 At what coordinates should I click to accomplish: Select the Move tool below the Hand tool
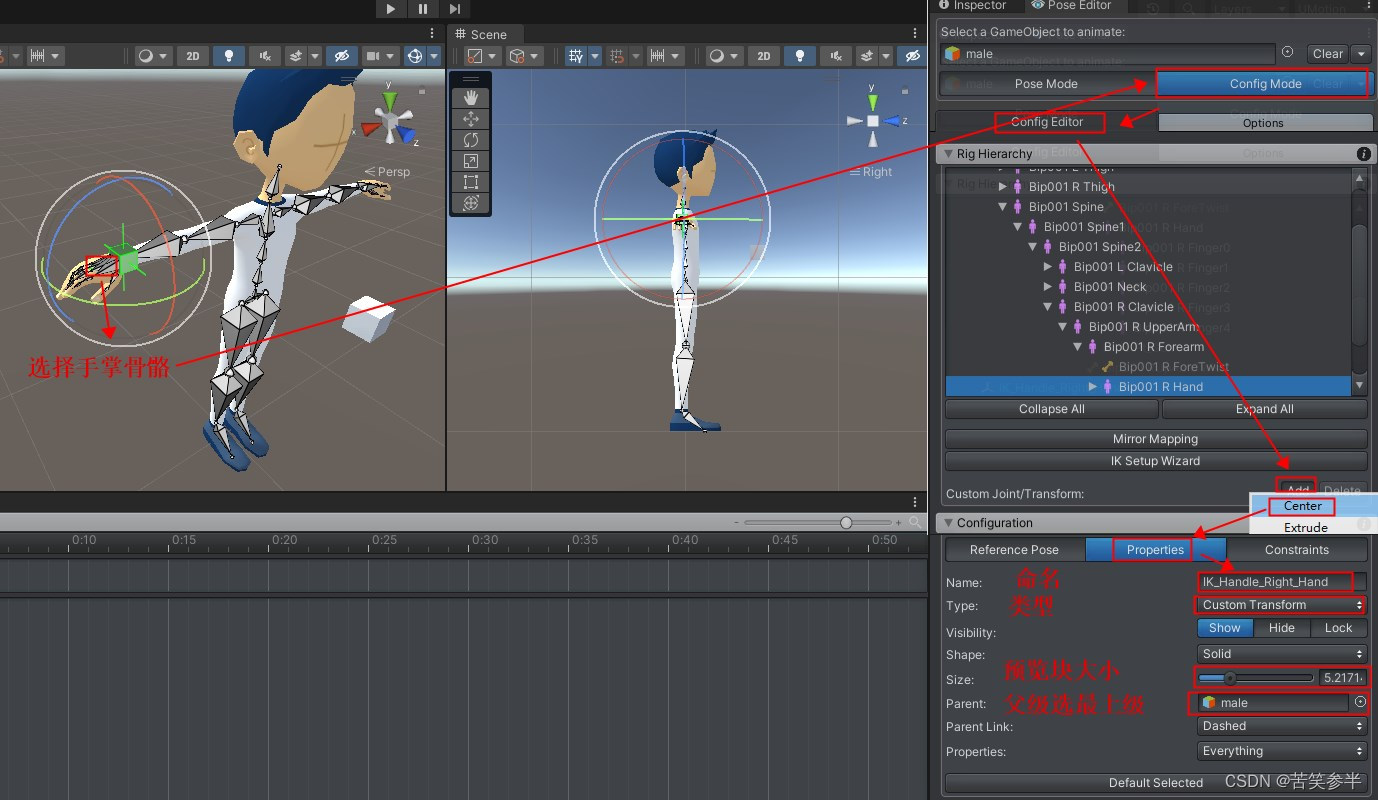470,118
